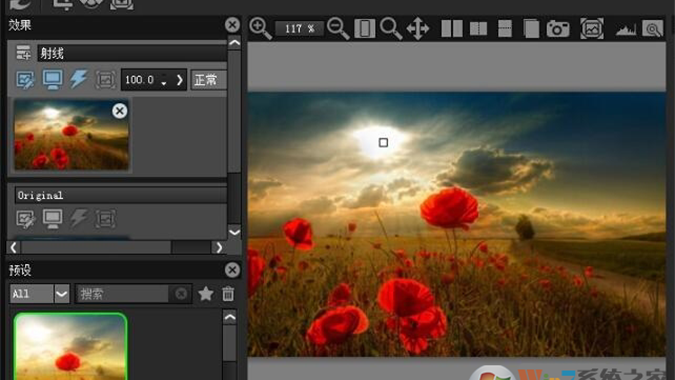The width and height of the screenshot is (675, 380).
Task: Remove the effect thumbnail with X button
Action: click(120, 111)
